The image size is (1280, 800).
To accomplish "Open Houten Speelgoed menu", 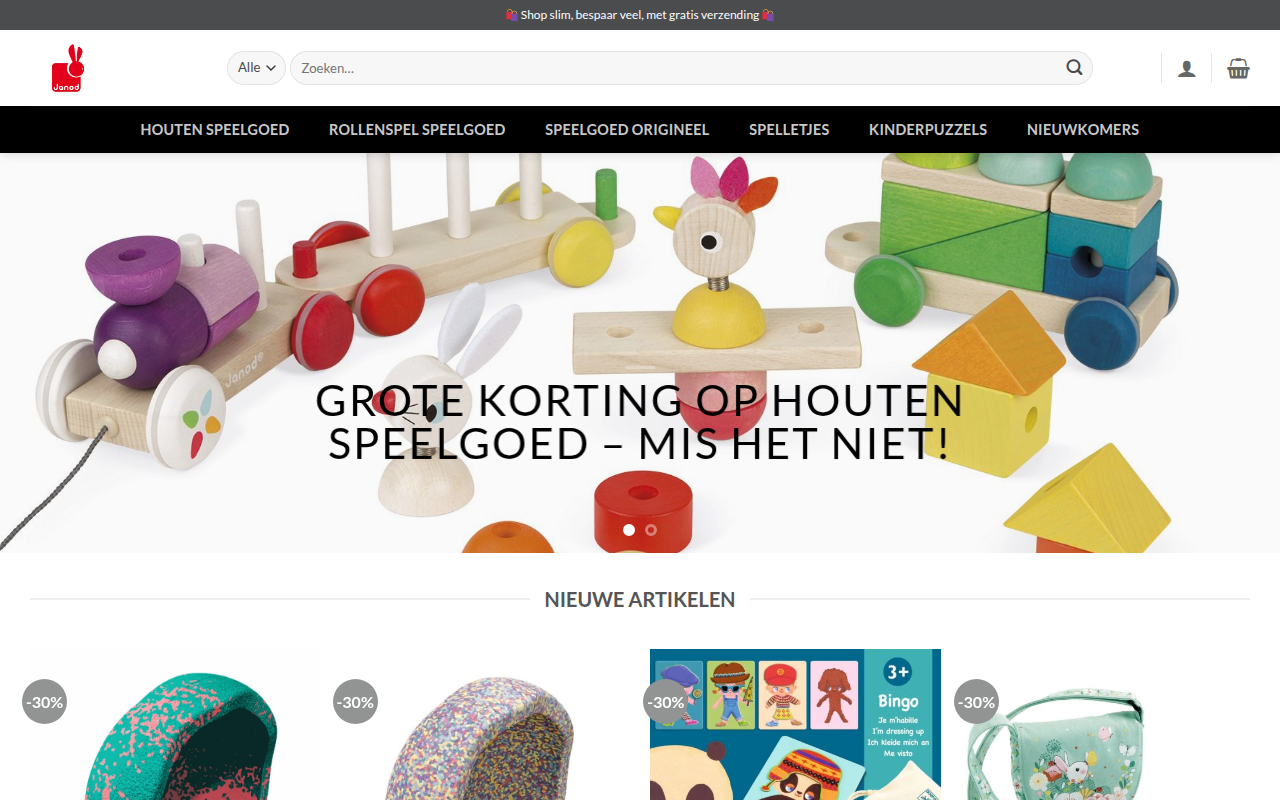I will click(215, 129).
